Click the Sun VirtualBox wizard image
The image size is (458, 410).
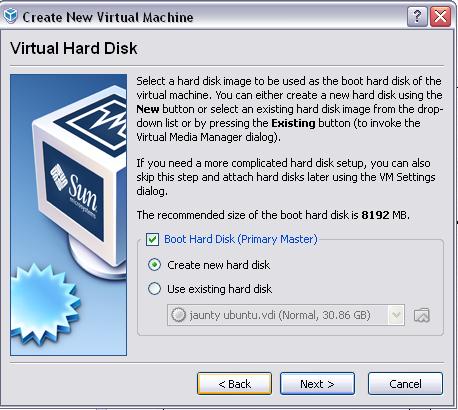pos(69,215)
